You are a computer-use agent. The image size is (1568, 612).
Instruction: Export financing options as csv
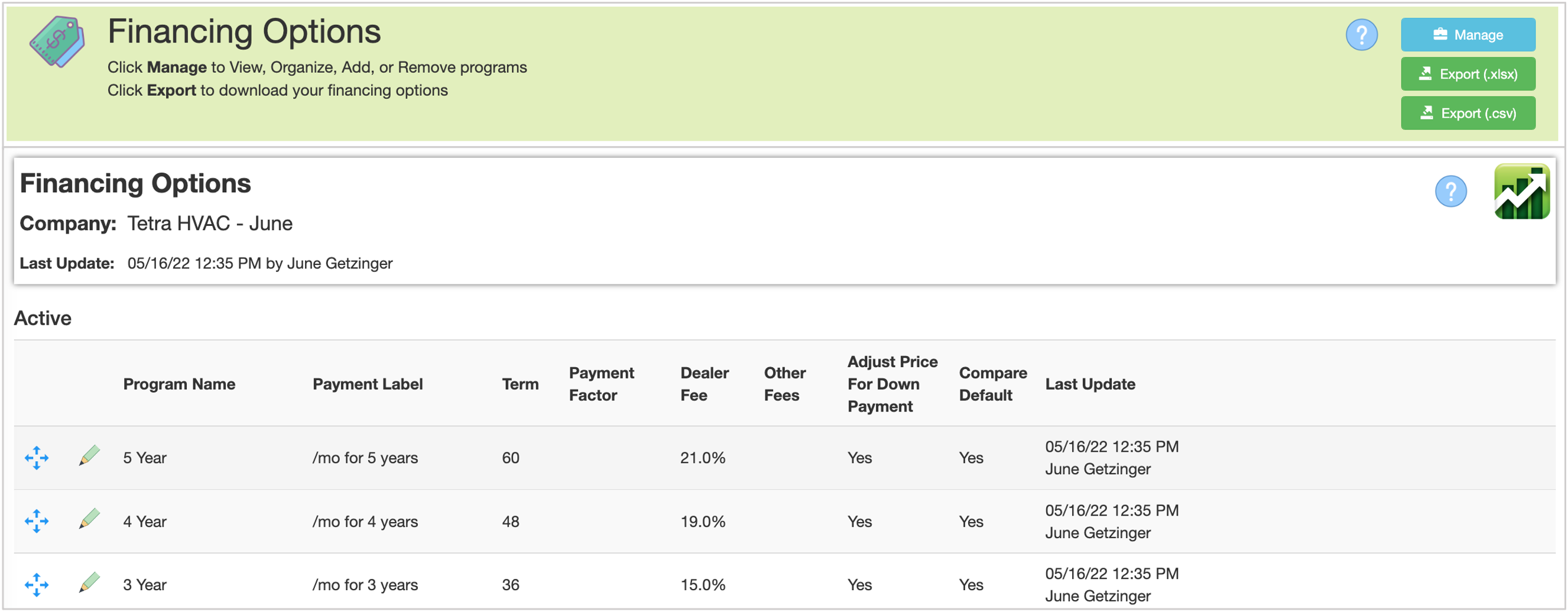[x=1468, y=114]
